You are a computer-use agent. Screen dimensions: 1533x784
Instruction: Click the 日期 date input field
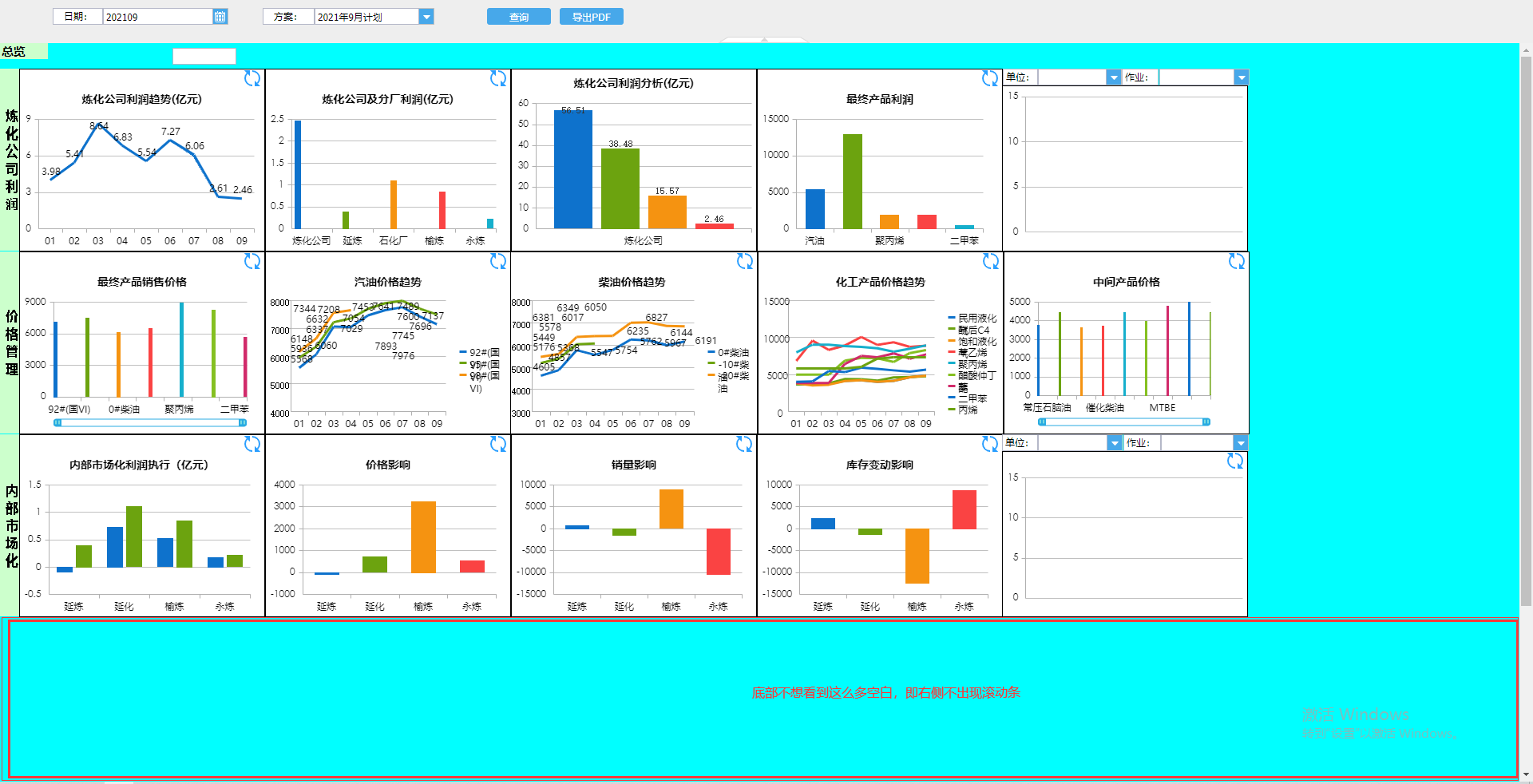(158, 16)
